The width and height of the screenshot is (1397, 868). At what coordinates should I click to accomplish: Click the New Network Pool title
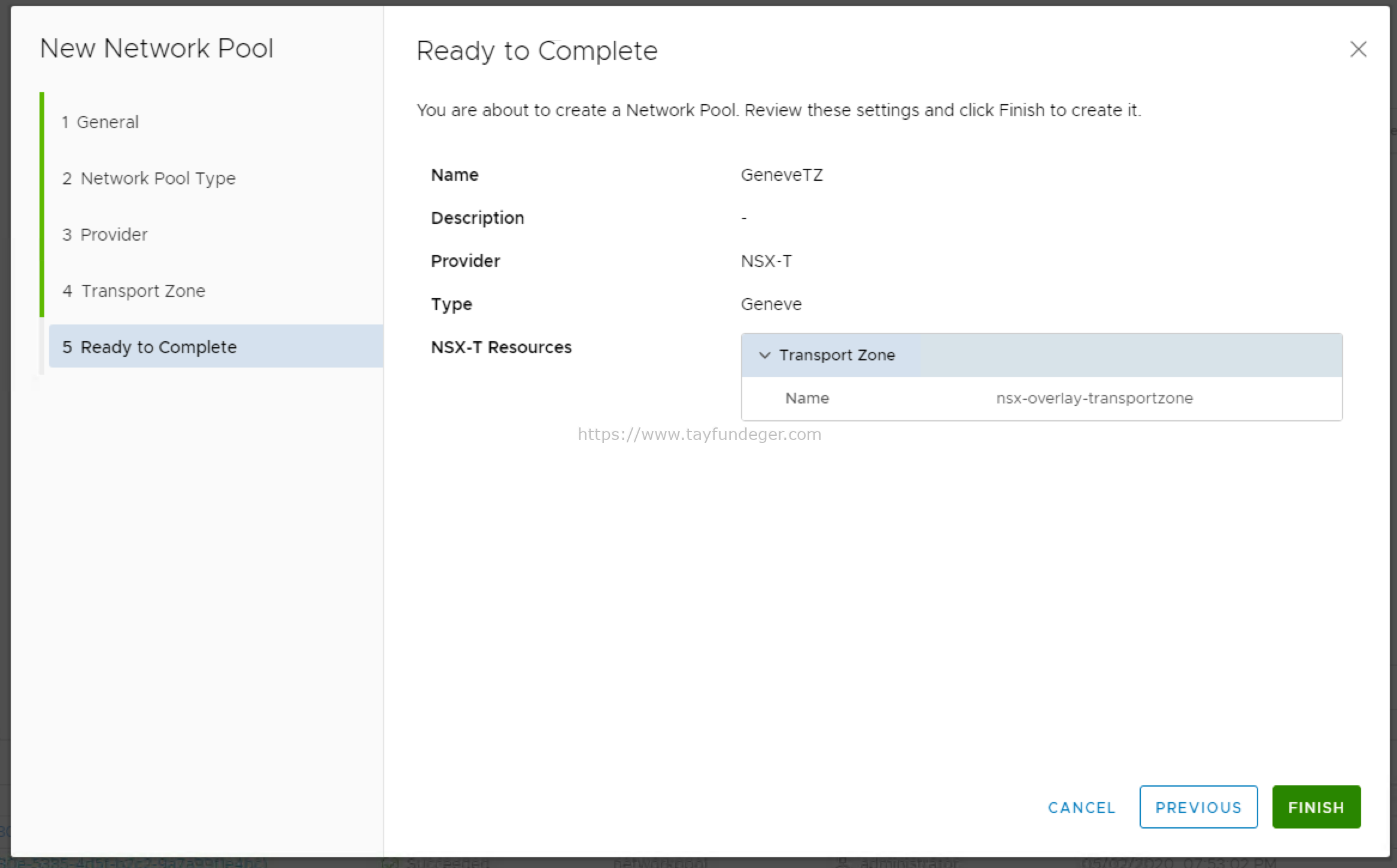[156, 48]
